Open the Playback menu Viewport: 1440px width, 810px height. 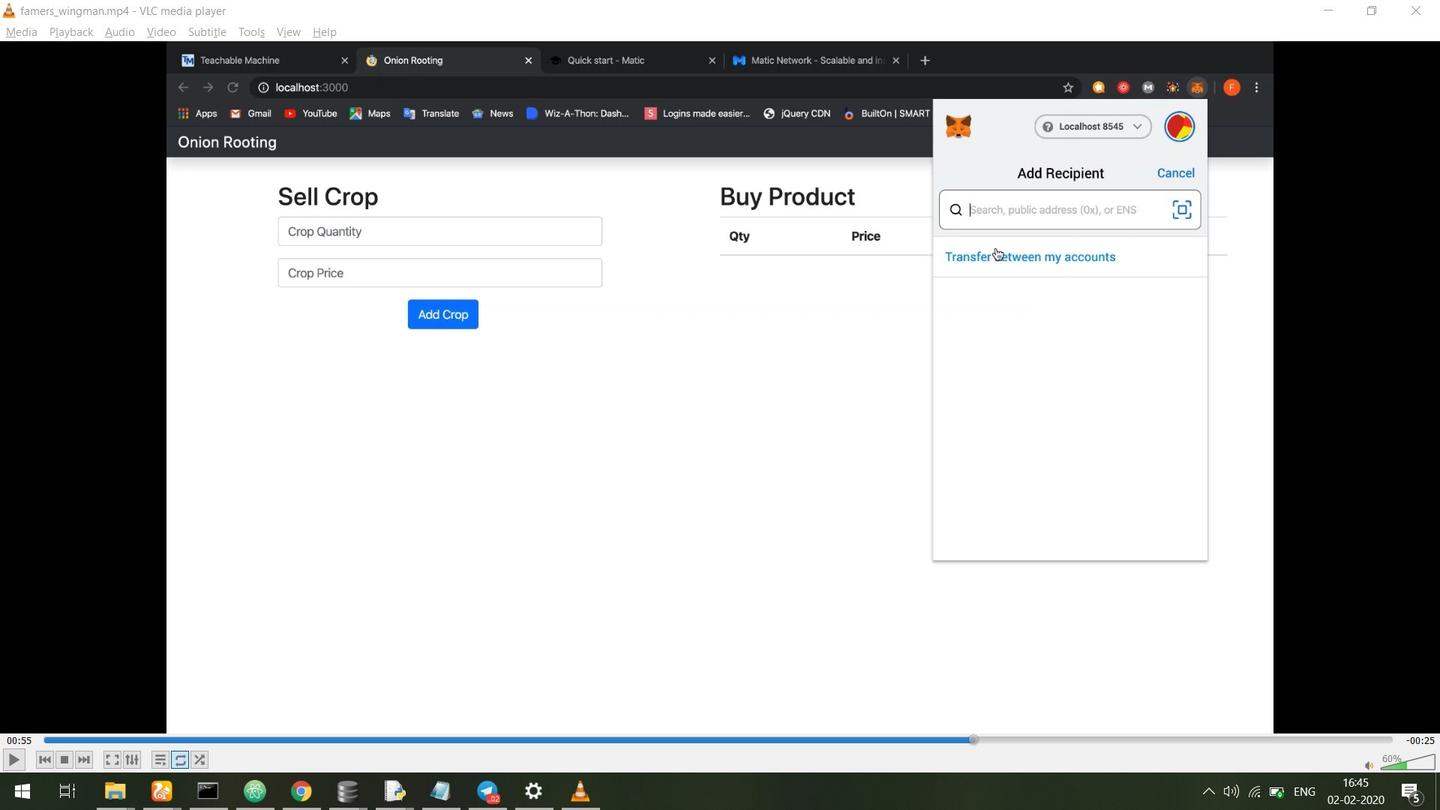point(71,32)
